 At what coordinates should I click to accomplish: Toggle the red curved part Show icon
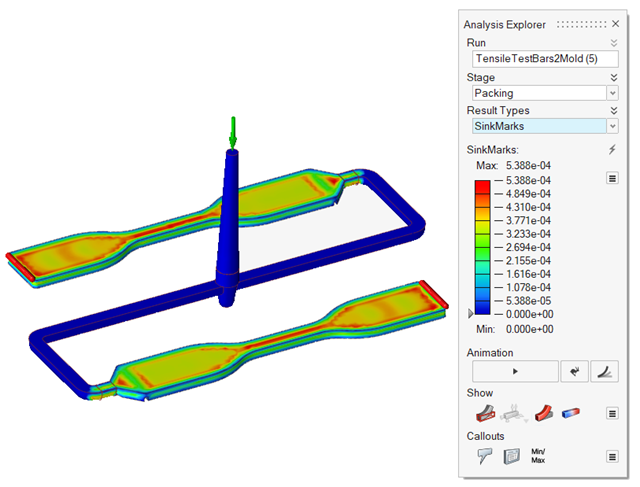(544, 412)
